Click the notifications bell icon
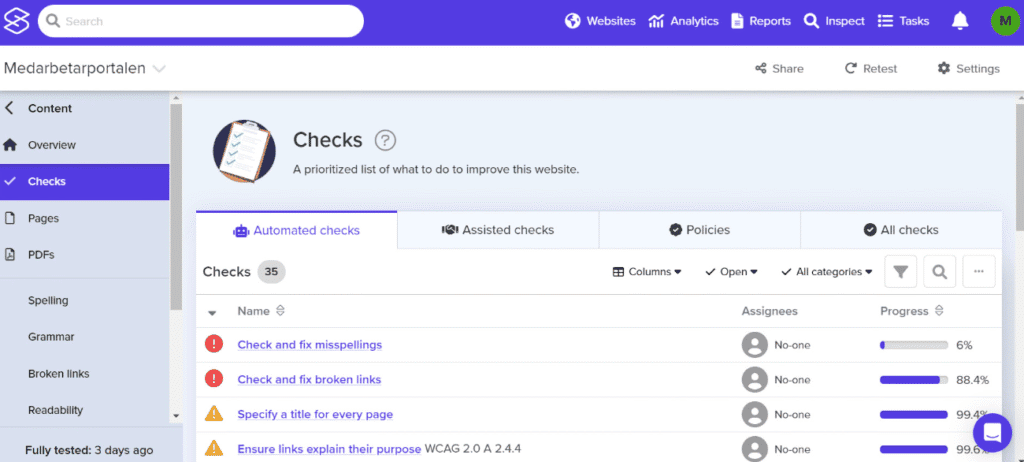Viewport: 1024px width, 462px height. point(960,21)
